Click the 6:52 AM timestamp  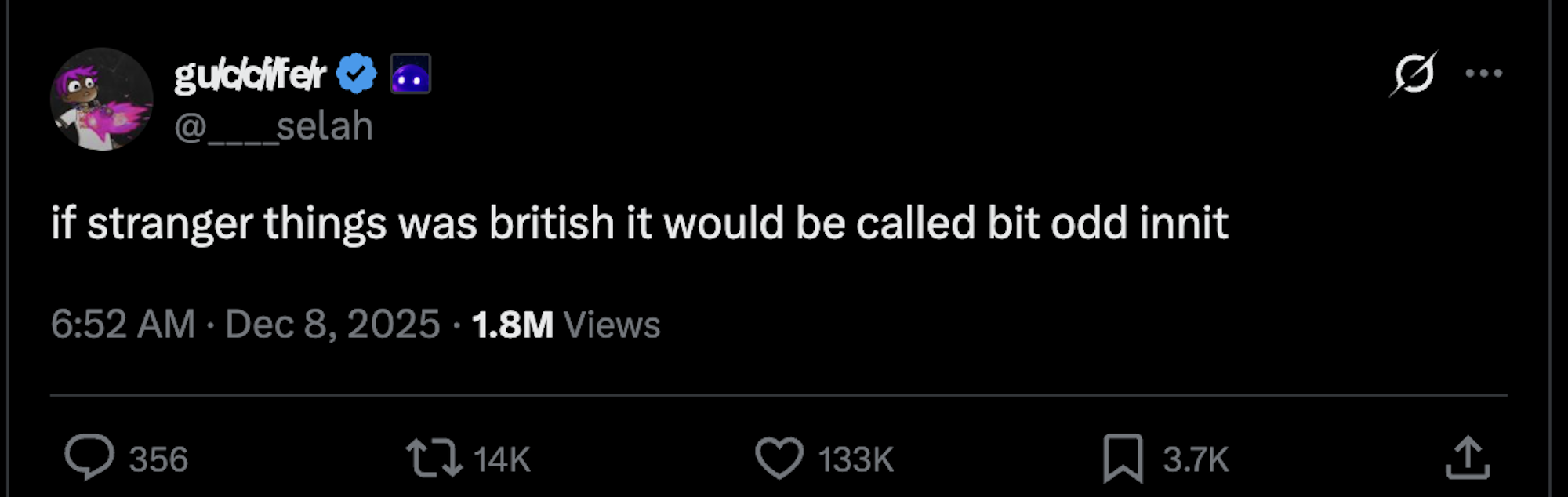coord(123,325)
